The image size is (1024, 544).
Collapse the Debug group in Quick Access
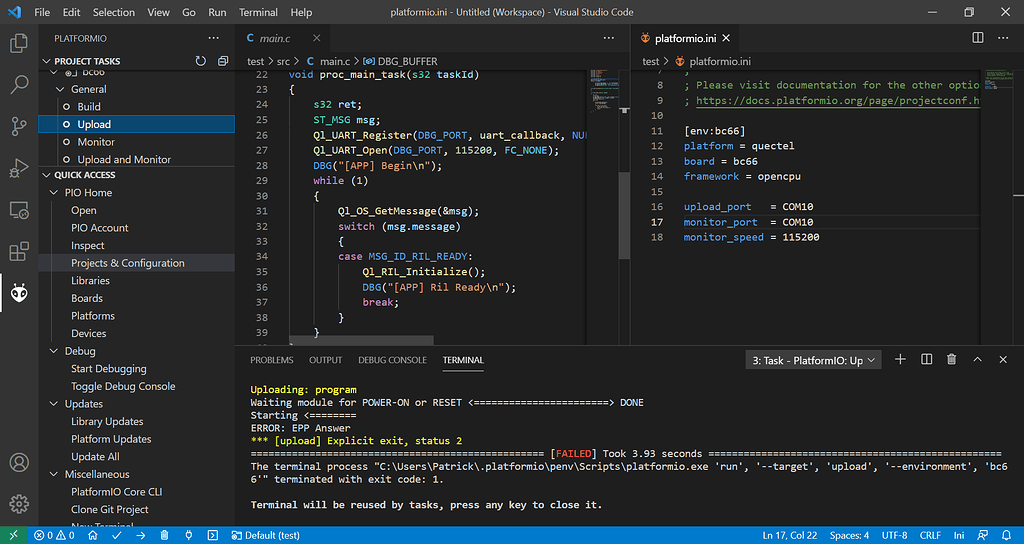[x=55, y=351]
